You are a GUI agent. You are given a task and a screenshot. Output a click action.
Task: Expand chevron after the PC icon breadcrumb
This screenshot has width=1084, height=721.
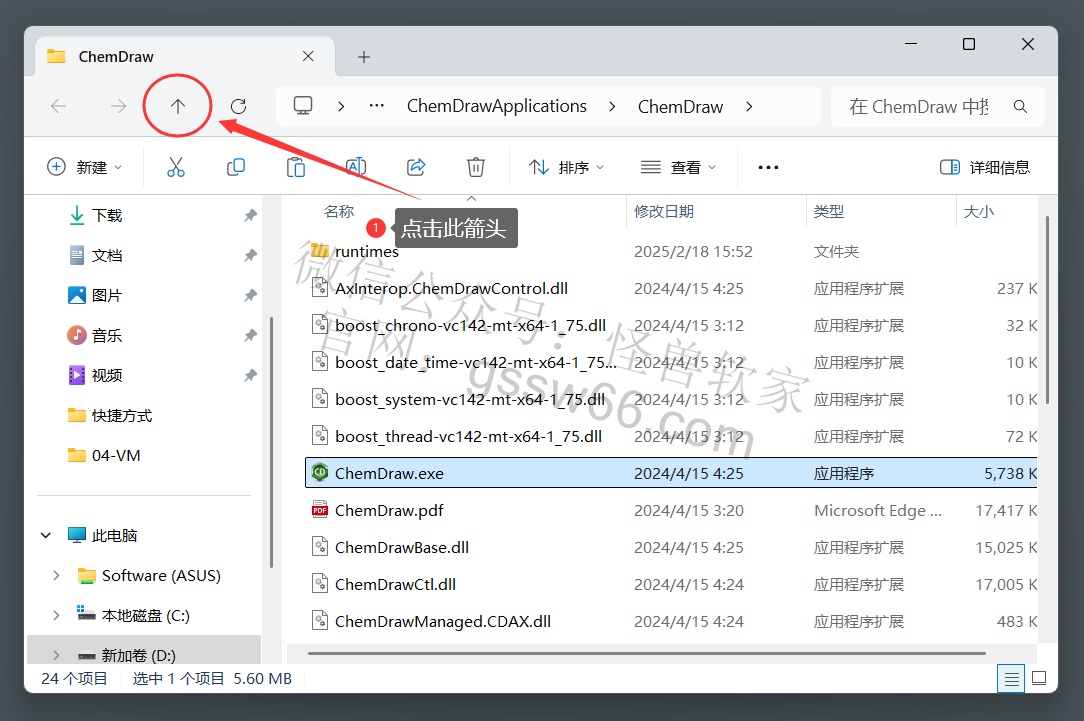pyautogui.click(x=341, y=106)
